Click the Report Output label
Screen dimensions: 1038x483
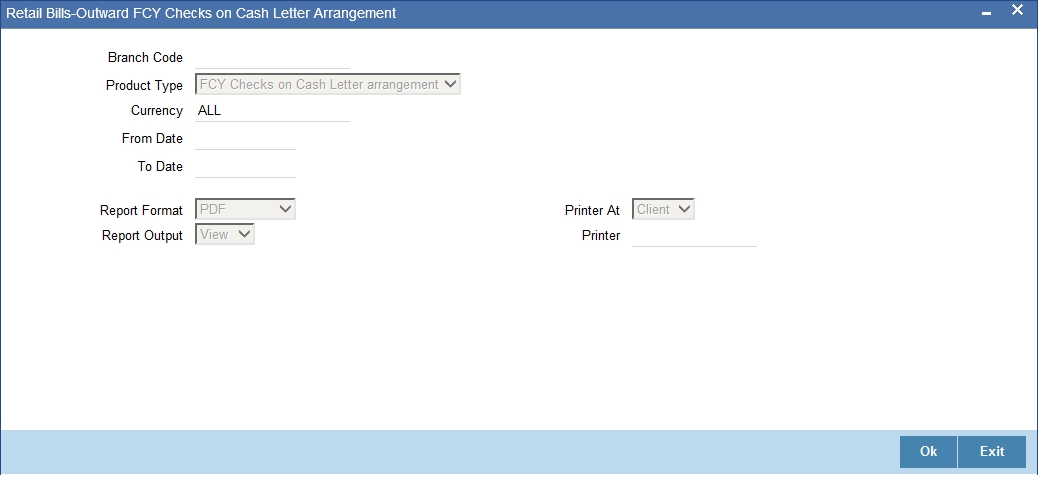tap(142, 236)
